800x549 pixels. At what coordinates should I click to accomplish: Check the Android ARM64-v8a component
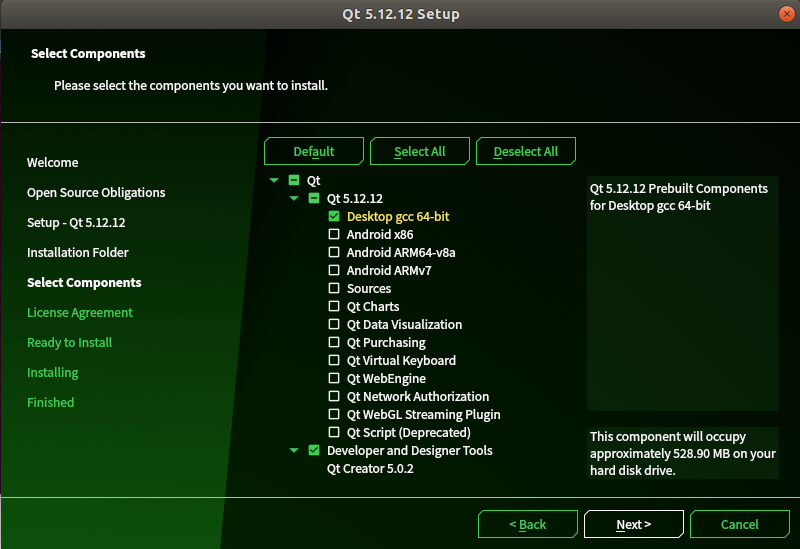point(334,252)
